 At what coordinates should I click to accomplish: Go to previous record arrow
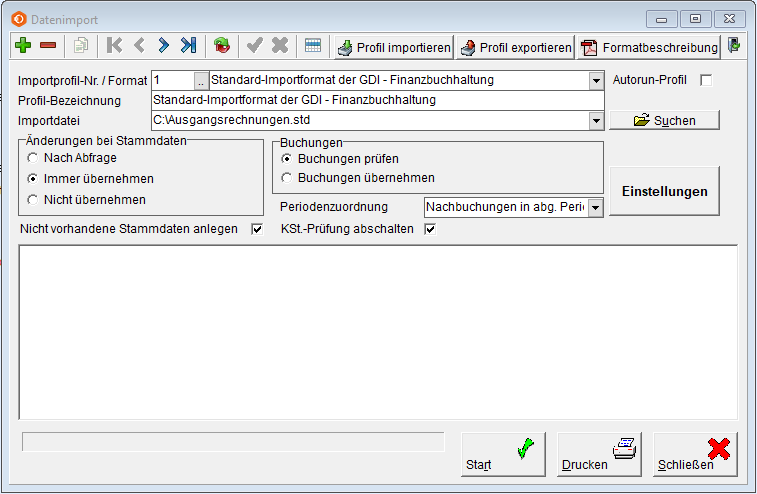point(139,46)
